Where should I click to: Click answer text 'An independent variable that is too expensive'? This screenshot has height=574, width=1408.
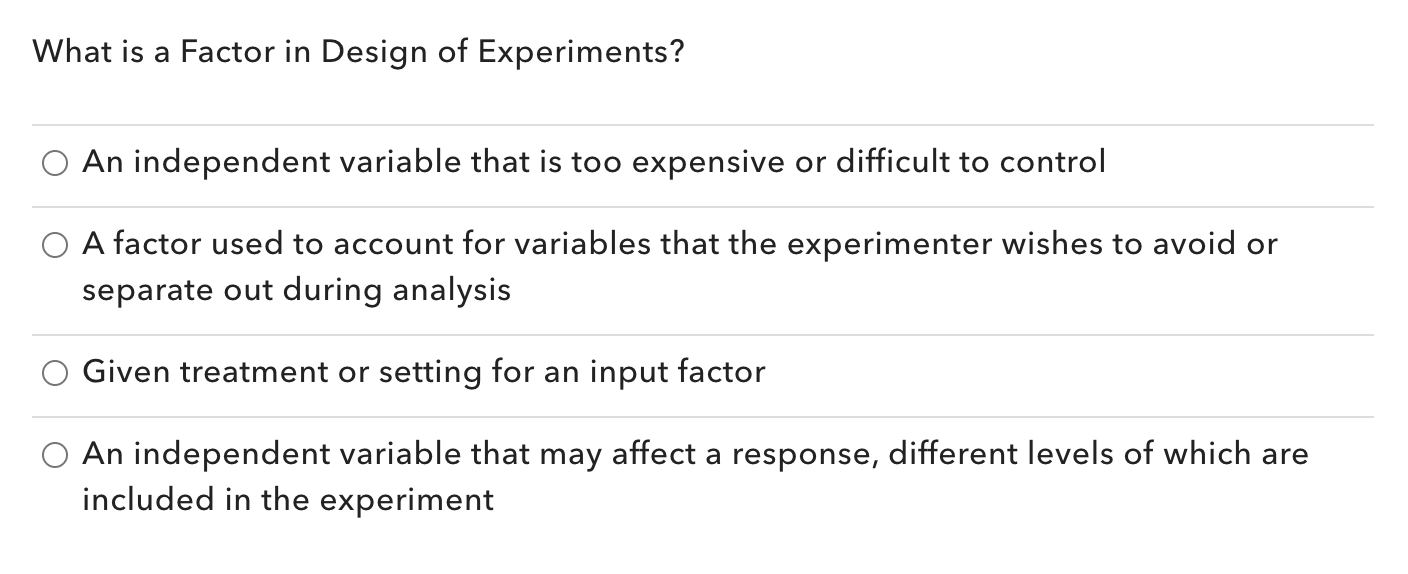click(594, 161)
